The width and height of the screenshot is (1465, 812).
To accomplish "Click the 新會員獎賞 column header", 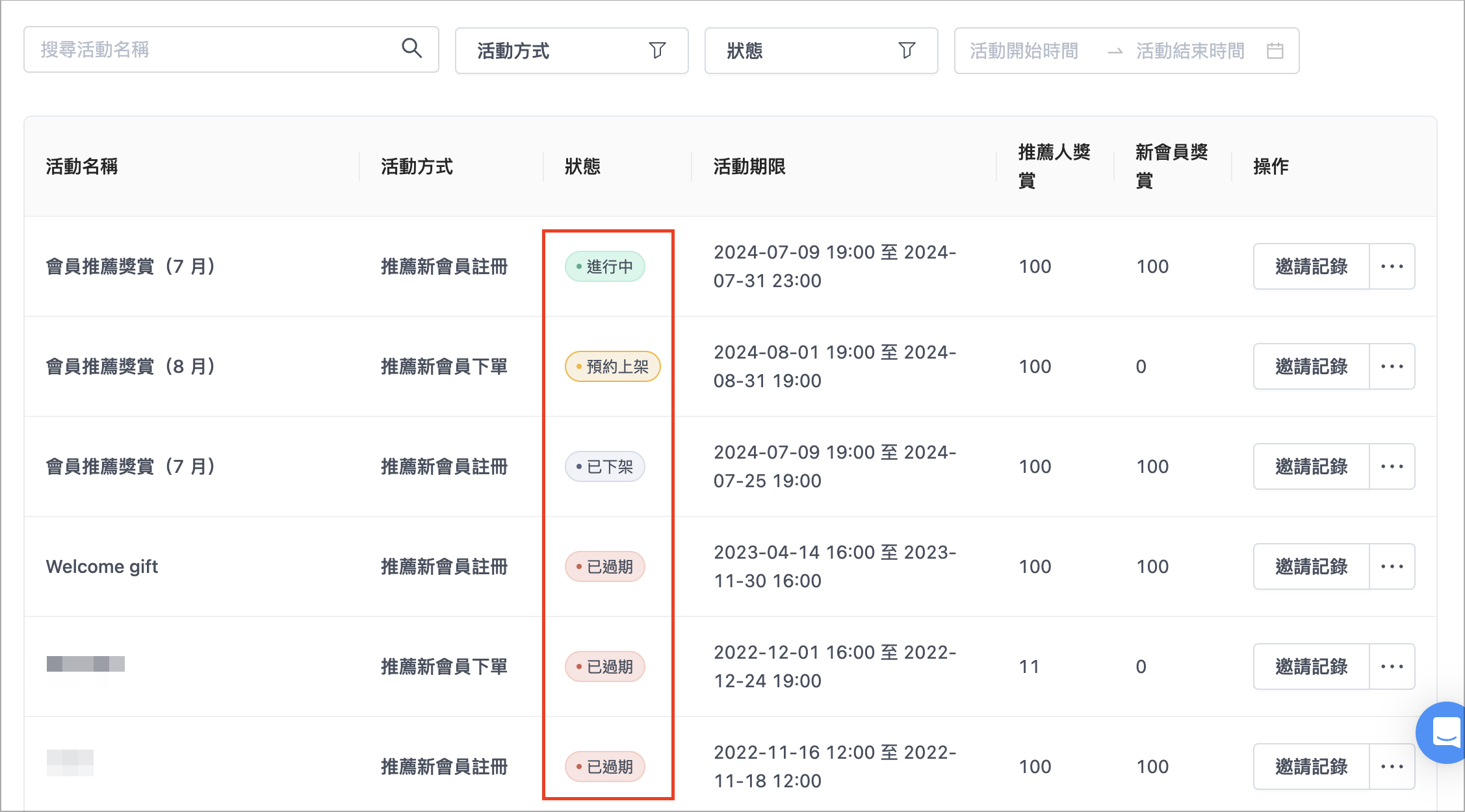I will (1171, 166).
